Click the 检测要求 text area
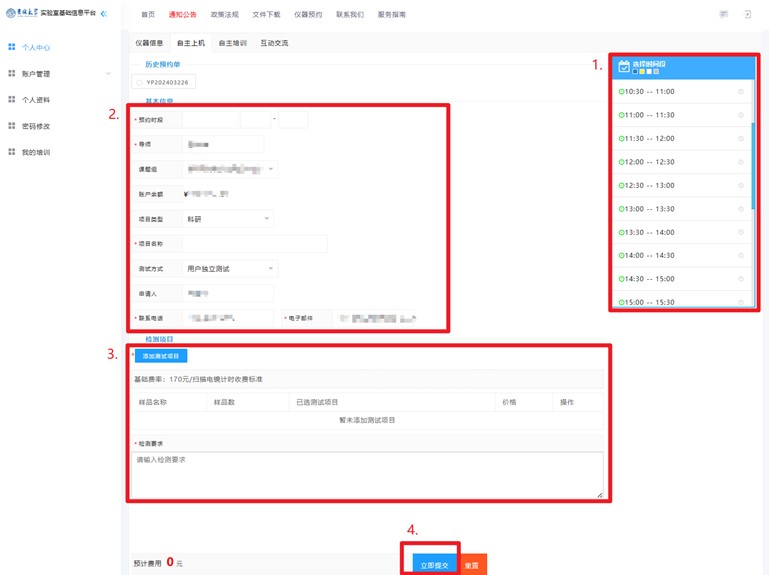Screen dimensions: 769x575 click(x=368, y=473)
